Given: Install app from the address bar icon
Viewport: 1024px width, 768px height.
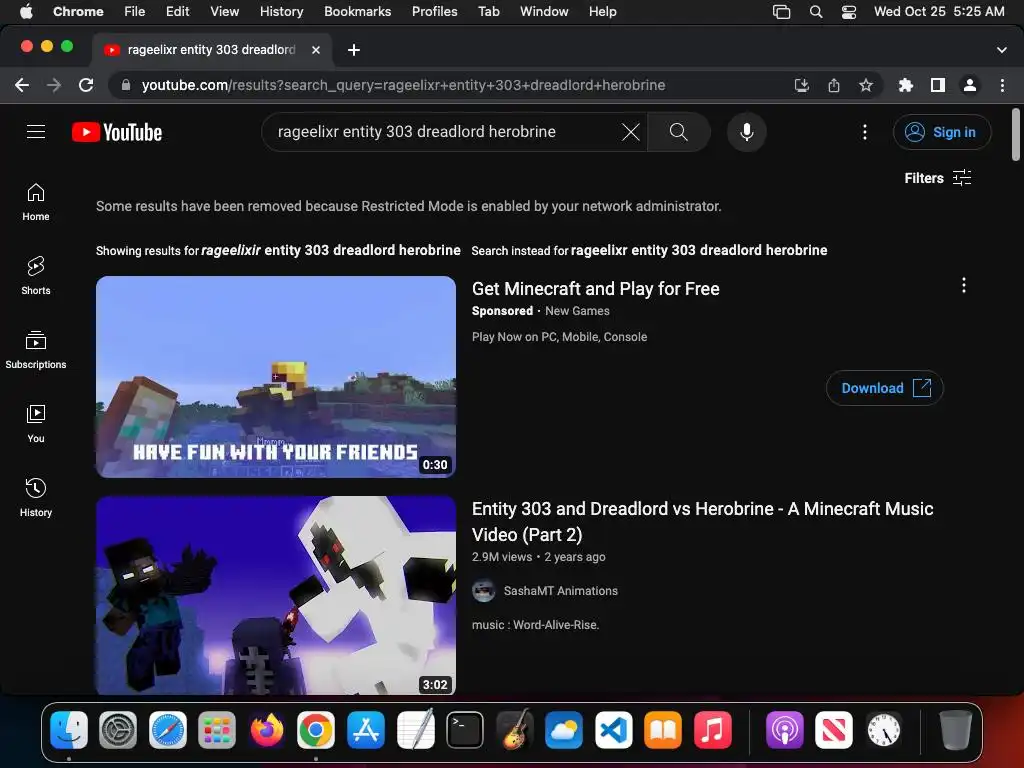Looking at the screenshot, I should (x=801, y=85).
